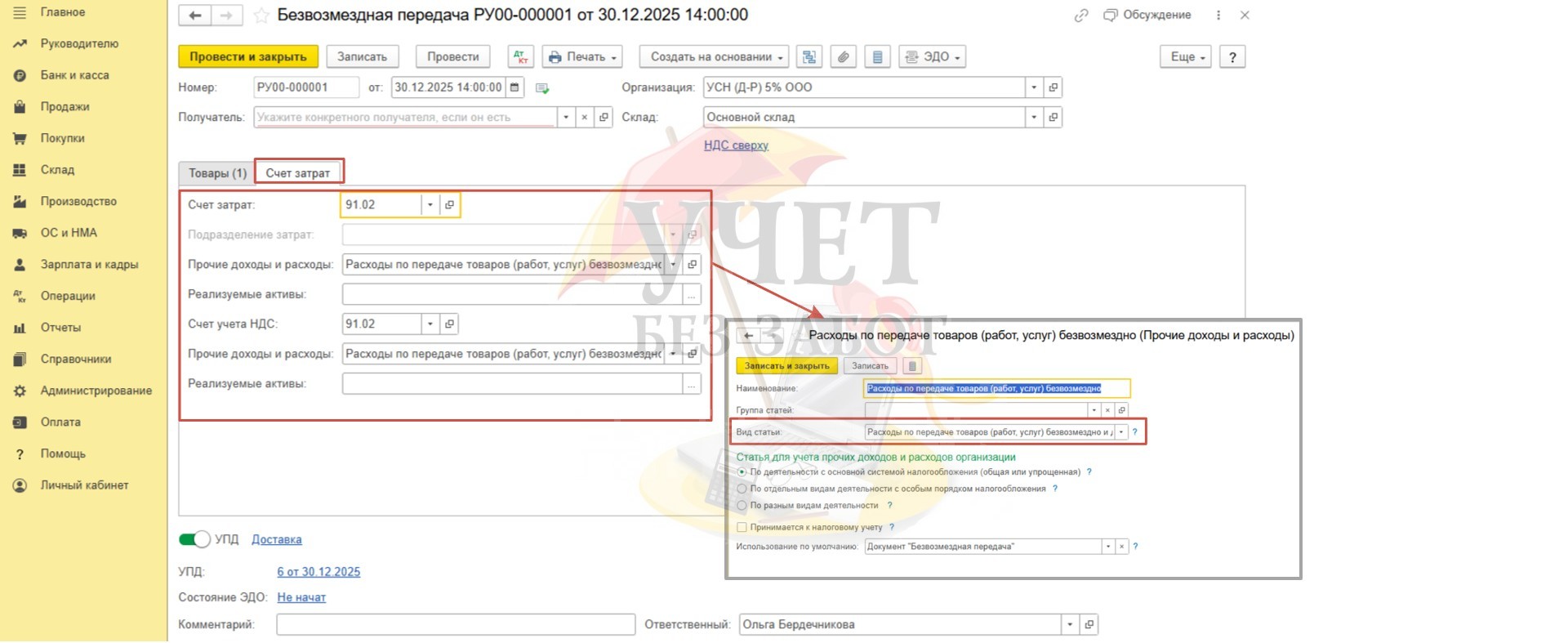Check the Принимается к налоговому учету box
Image resolution: width=1568 pixels, height=643 pixels.
coord(742,528)
